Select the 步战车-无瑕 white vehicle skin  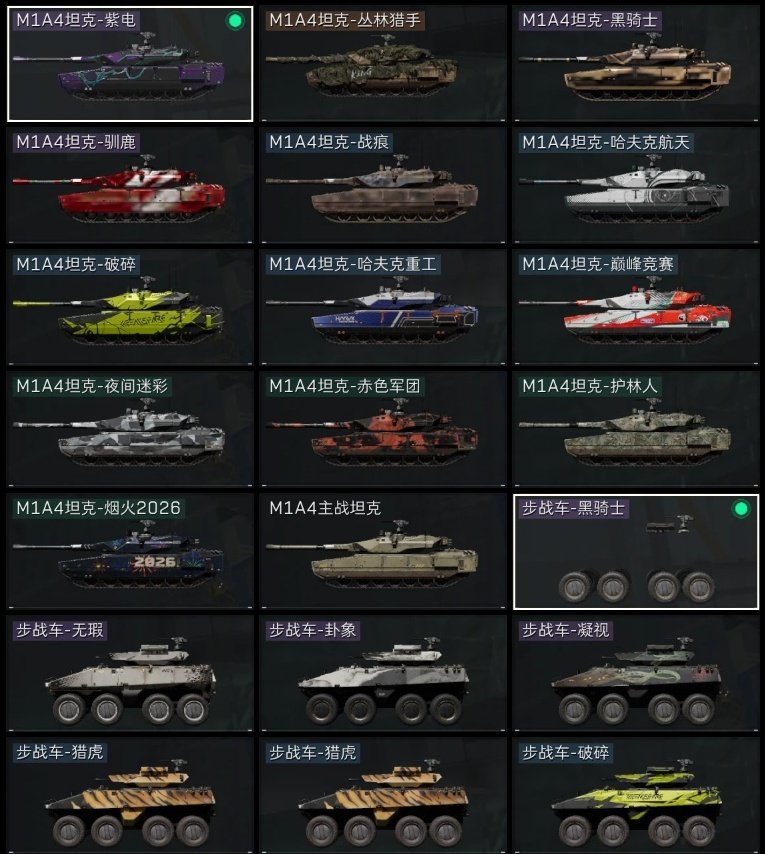pos(130,673)
